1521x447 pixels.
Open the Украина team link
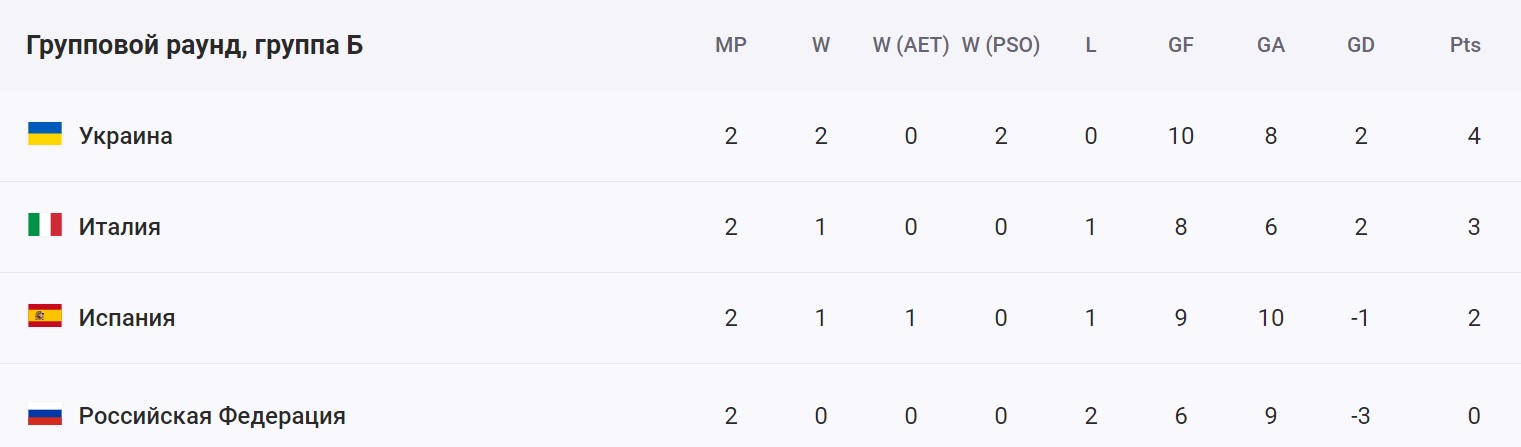click(x=126, y=136)
